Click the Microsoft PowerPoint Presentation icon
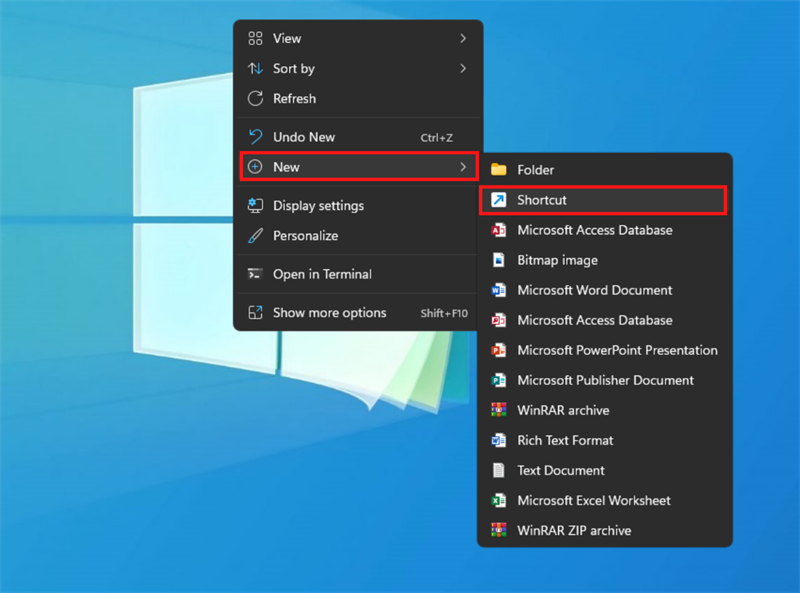The height and width of the screenshot is (593, 800). pos(498,350)
